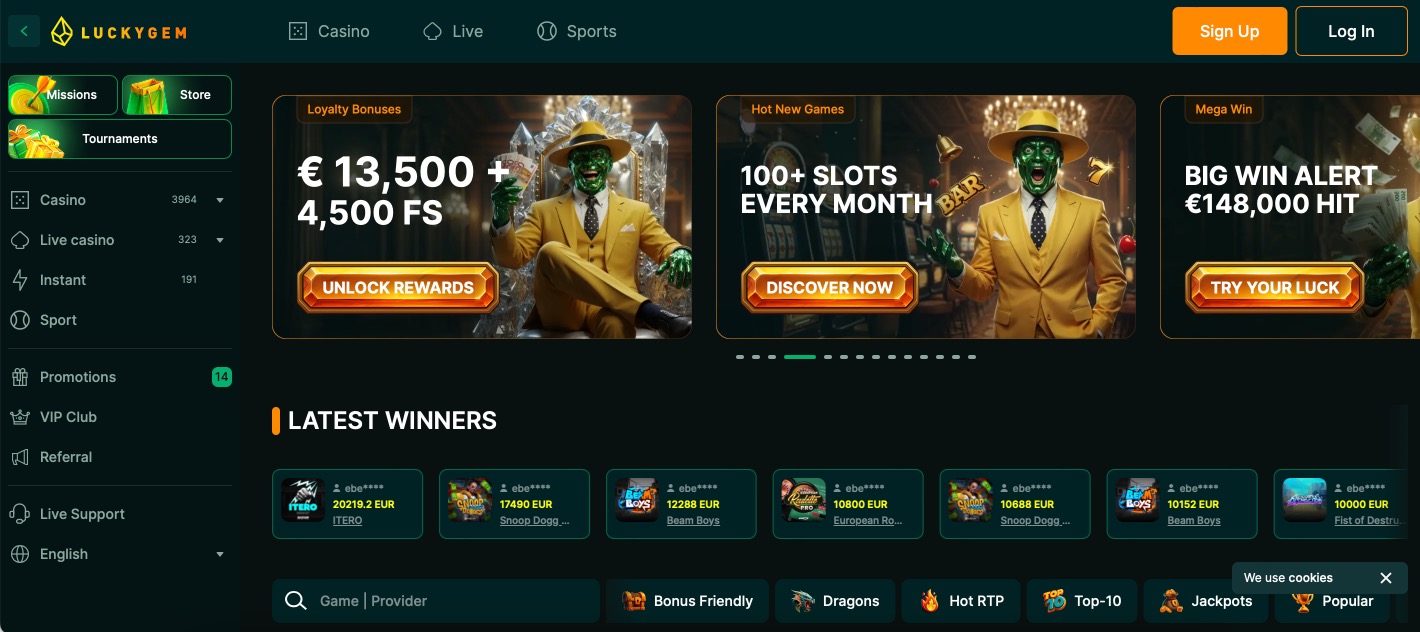Close the We use cookies notice
This screenshot has width=1420, height=632.
(1386, 578)
